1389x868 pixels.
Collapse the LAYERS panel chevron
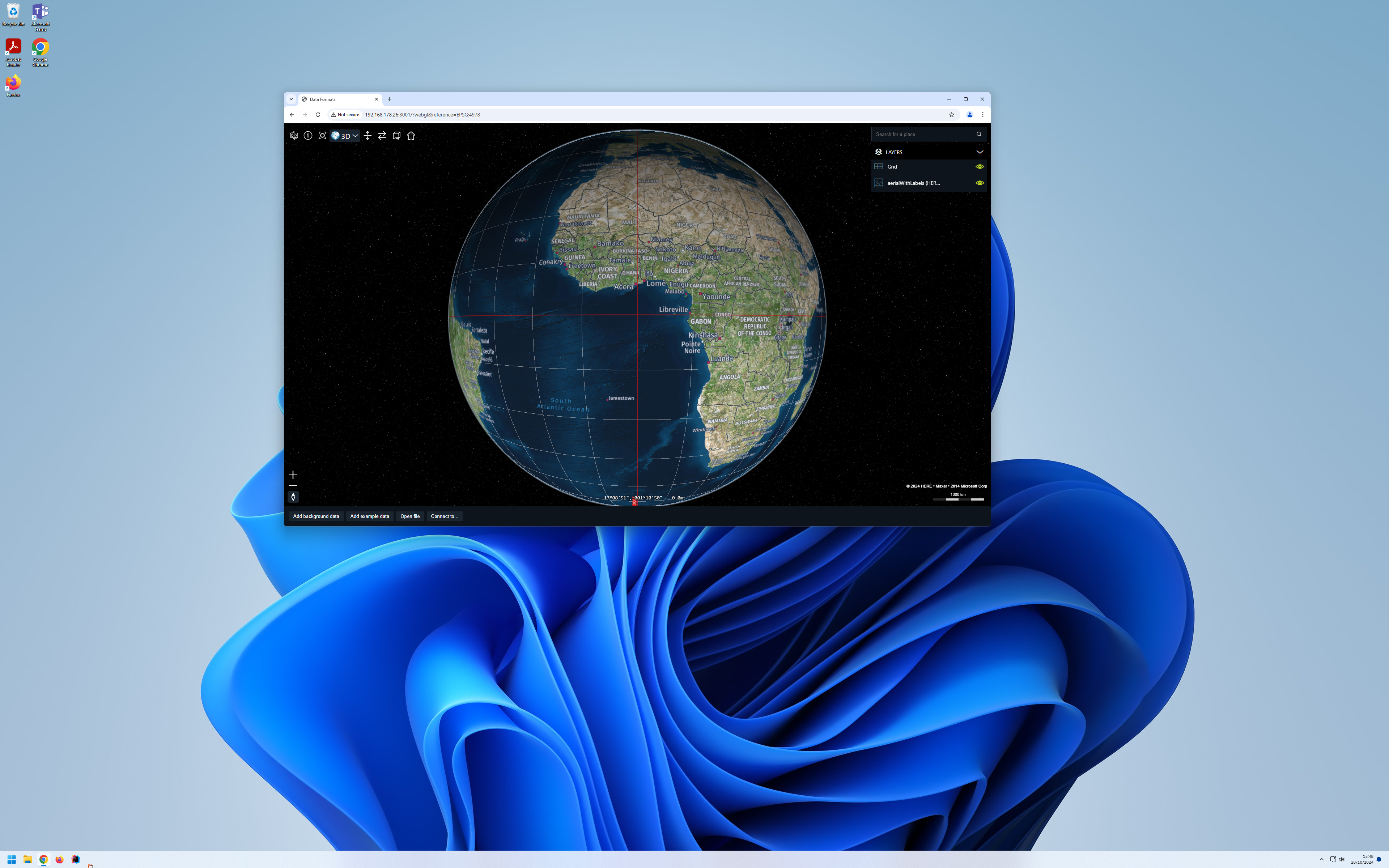click(980, 152)
